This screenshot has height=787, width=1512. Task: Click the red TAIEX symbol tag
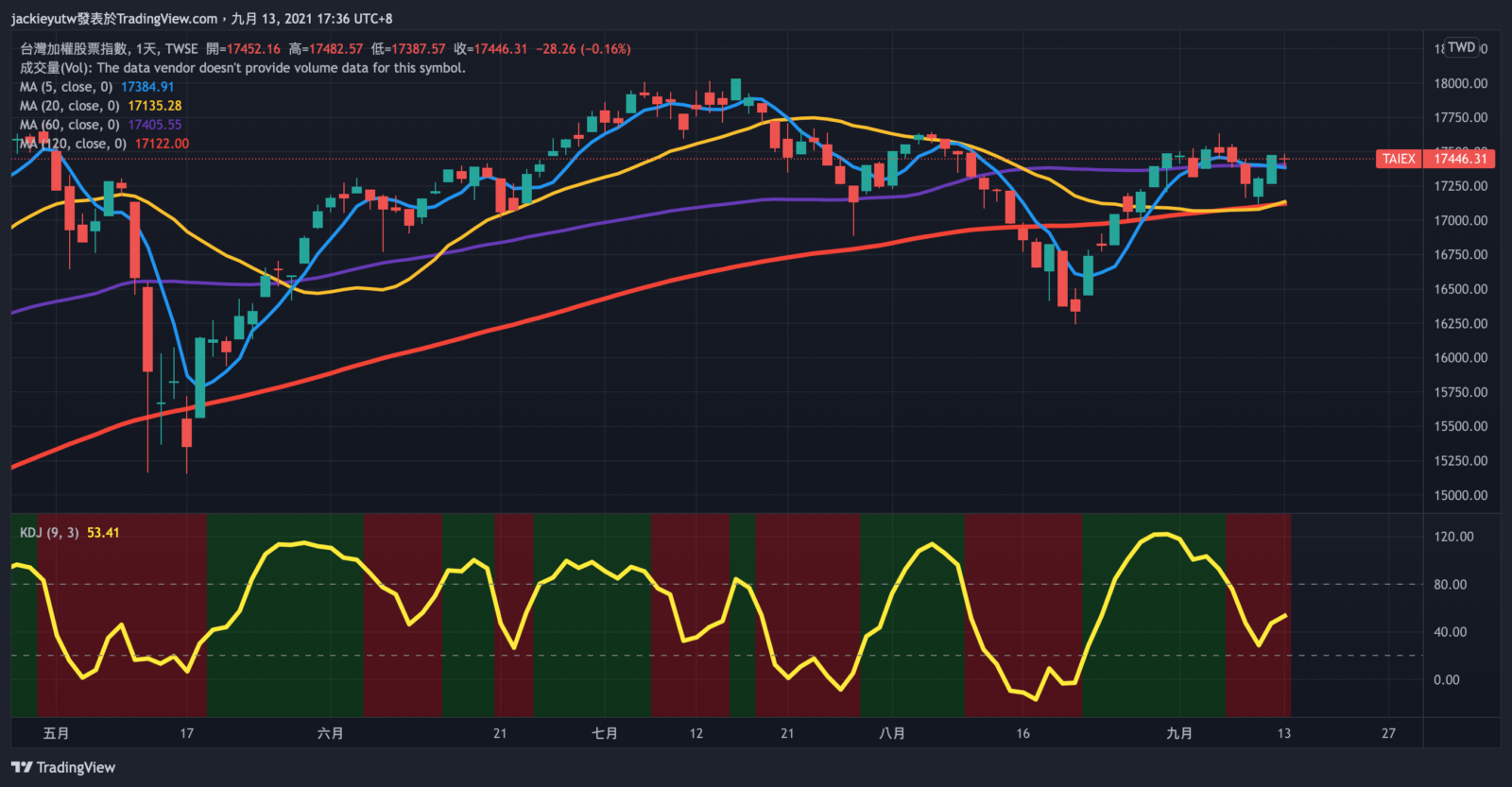coord(1399,159)
